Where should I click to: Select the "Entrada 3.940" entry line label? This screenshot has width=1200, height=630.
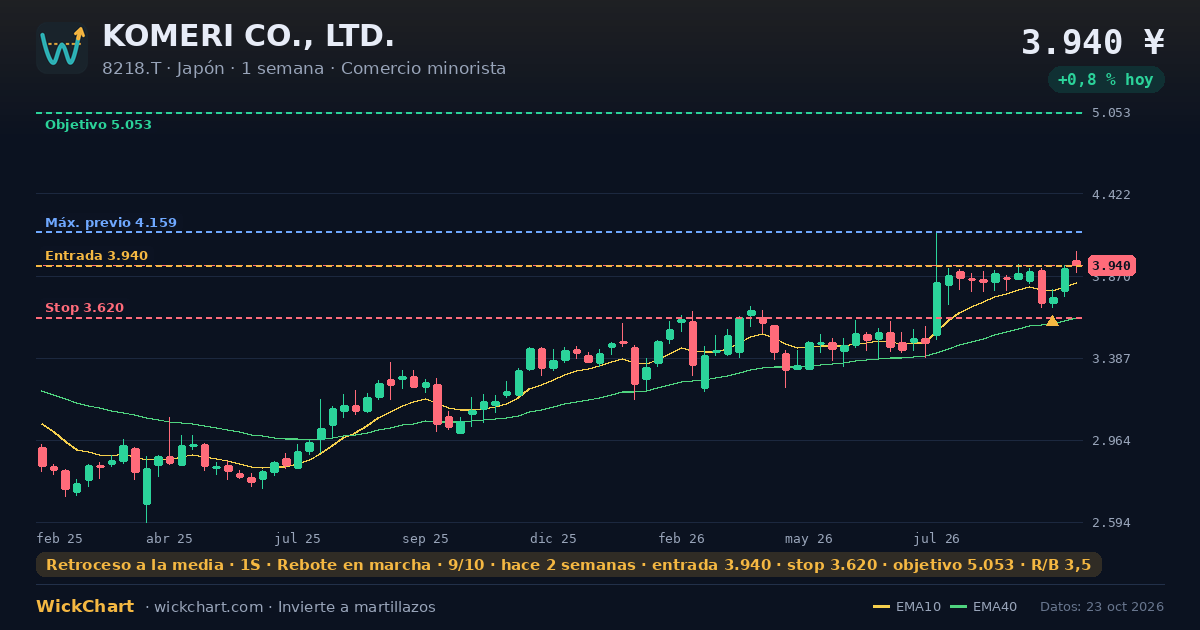pyautogui.click(x=96, y=256)
